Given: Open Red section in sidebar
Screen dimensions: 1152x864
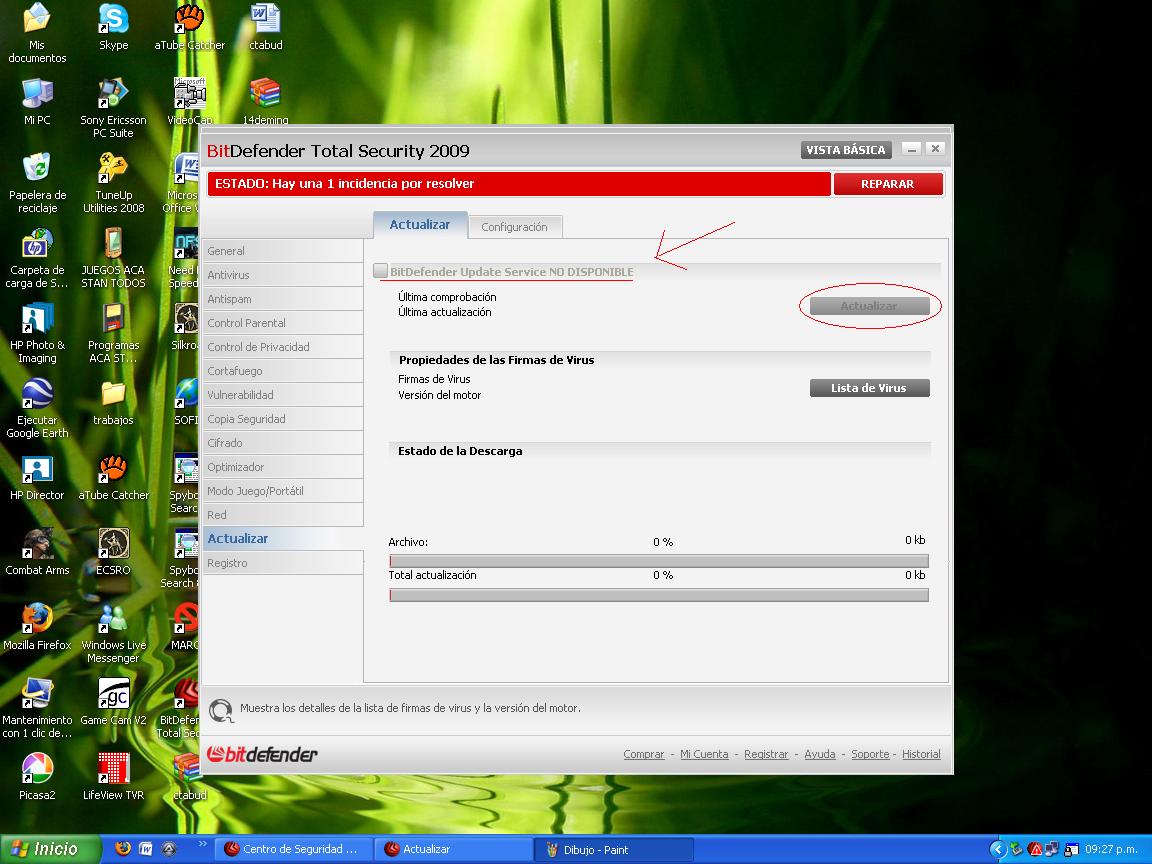Looking at the screenshot, I should tap(282, 515).
